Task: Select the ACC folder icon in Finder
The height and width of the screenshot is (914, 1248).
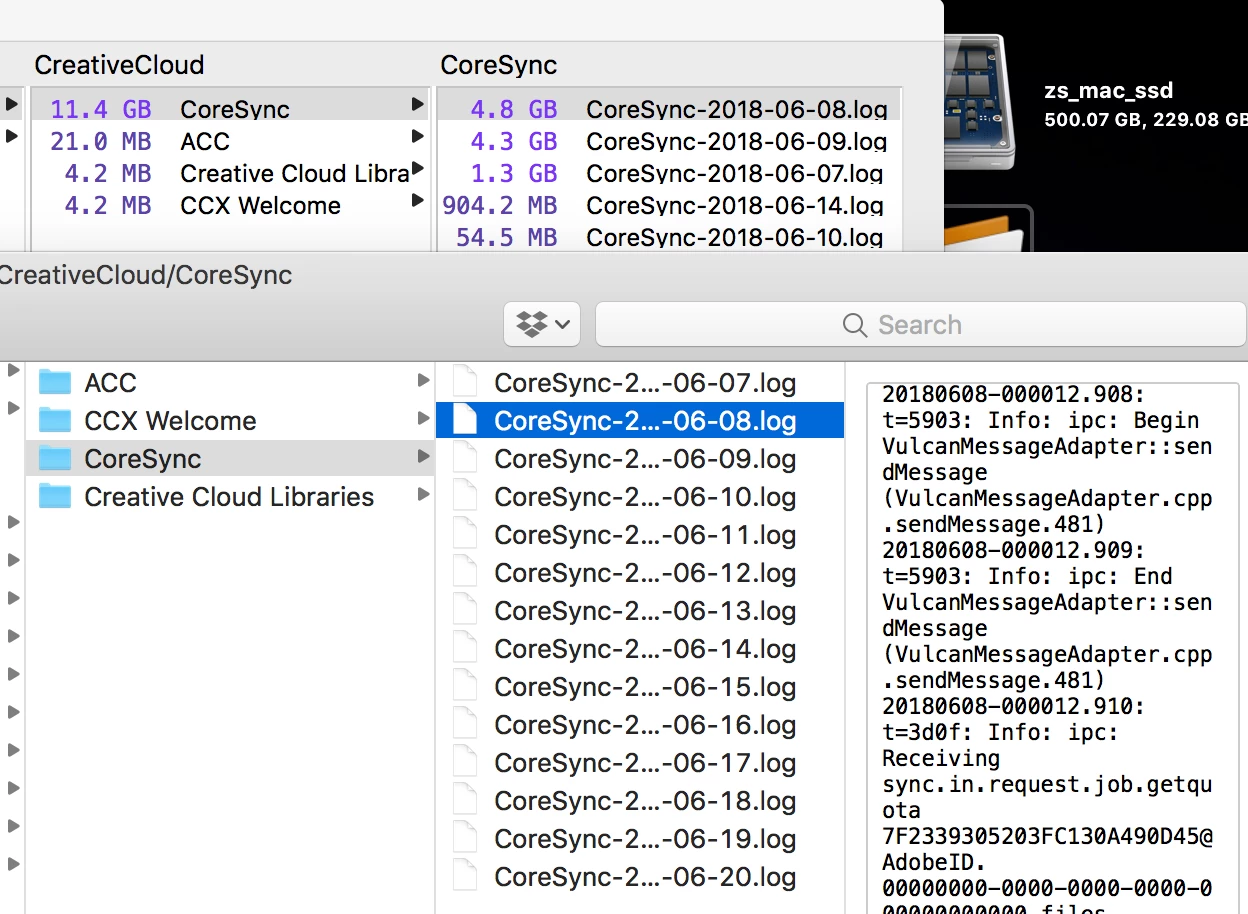Action: tap(55, 382)
